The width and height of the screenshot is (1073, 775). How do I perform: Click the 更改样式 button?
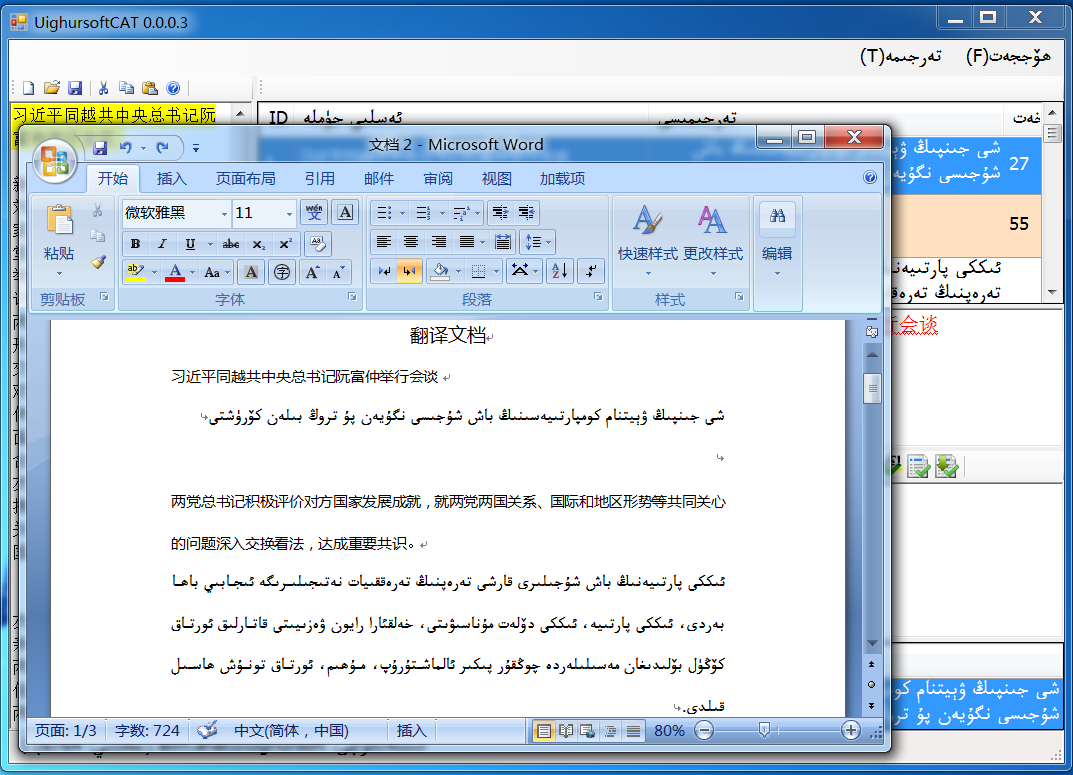pos(712,239)
